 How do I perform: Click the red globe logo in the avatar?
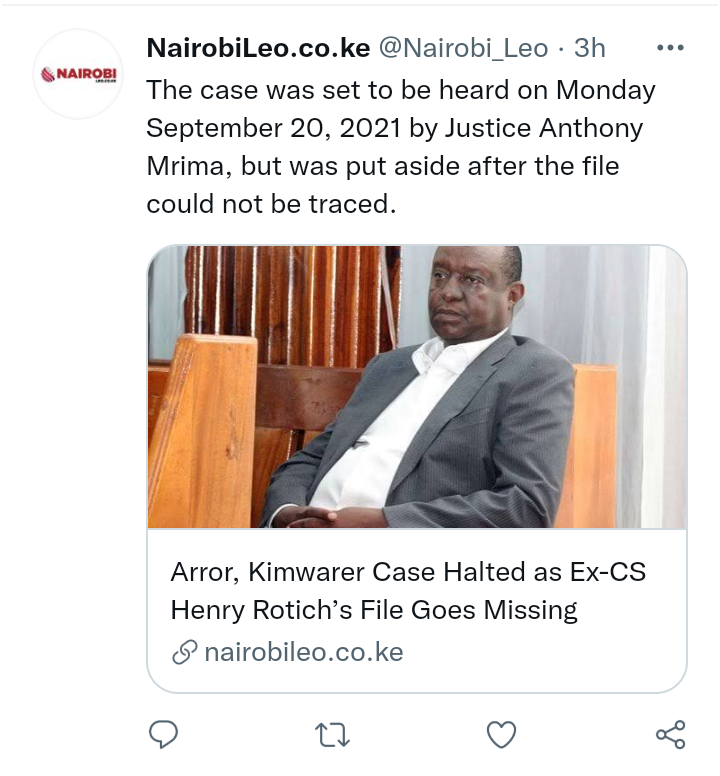click(48, 75)
